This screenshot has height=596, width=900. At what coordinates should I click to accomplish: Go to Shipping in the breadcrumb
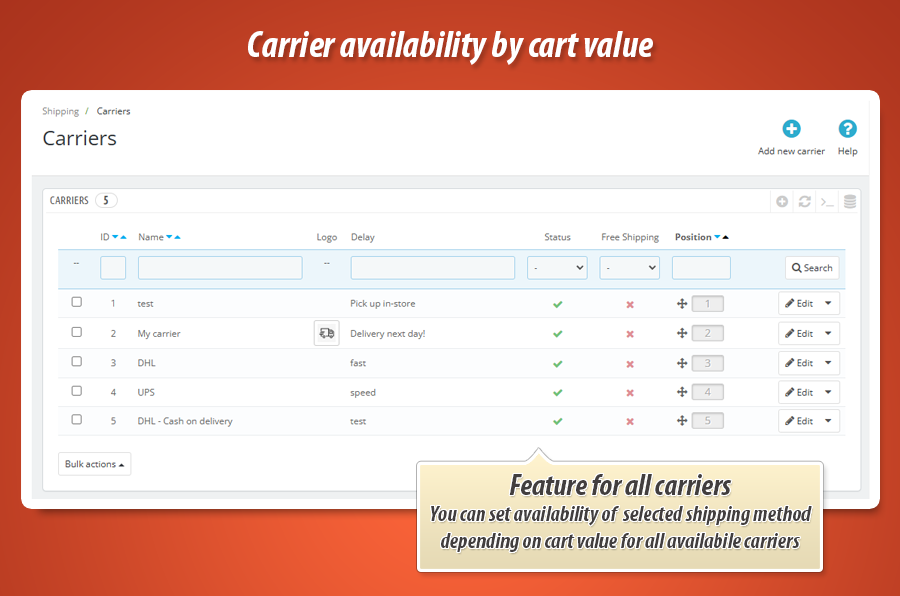click(x=60, y=111)
